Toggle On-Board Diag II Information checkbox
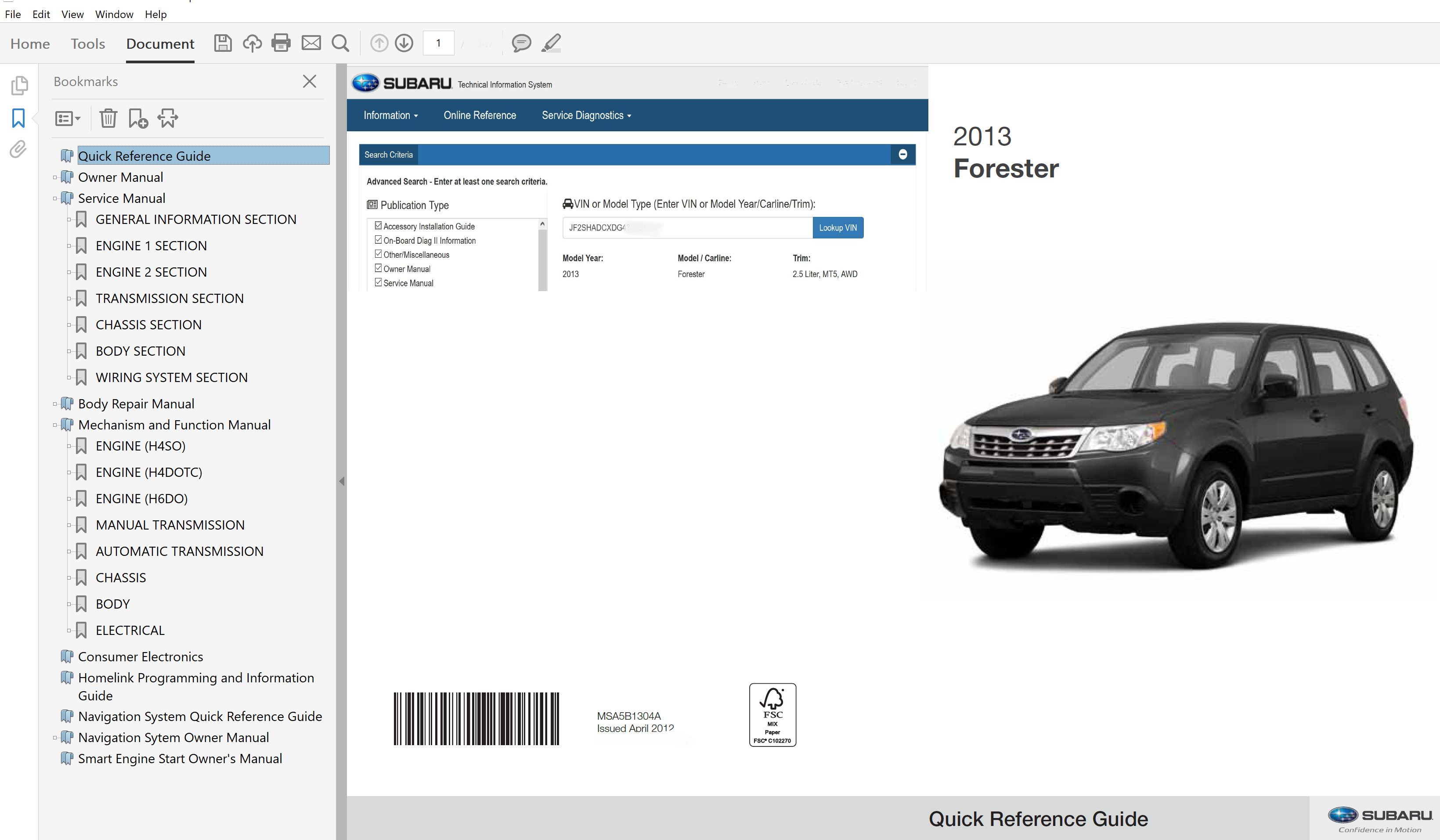Image resolution: width=1440 pixels, height=840 pixels. (378, 240)
